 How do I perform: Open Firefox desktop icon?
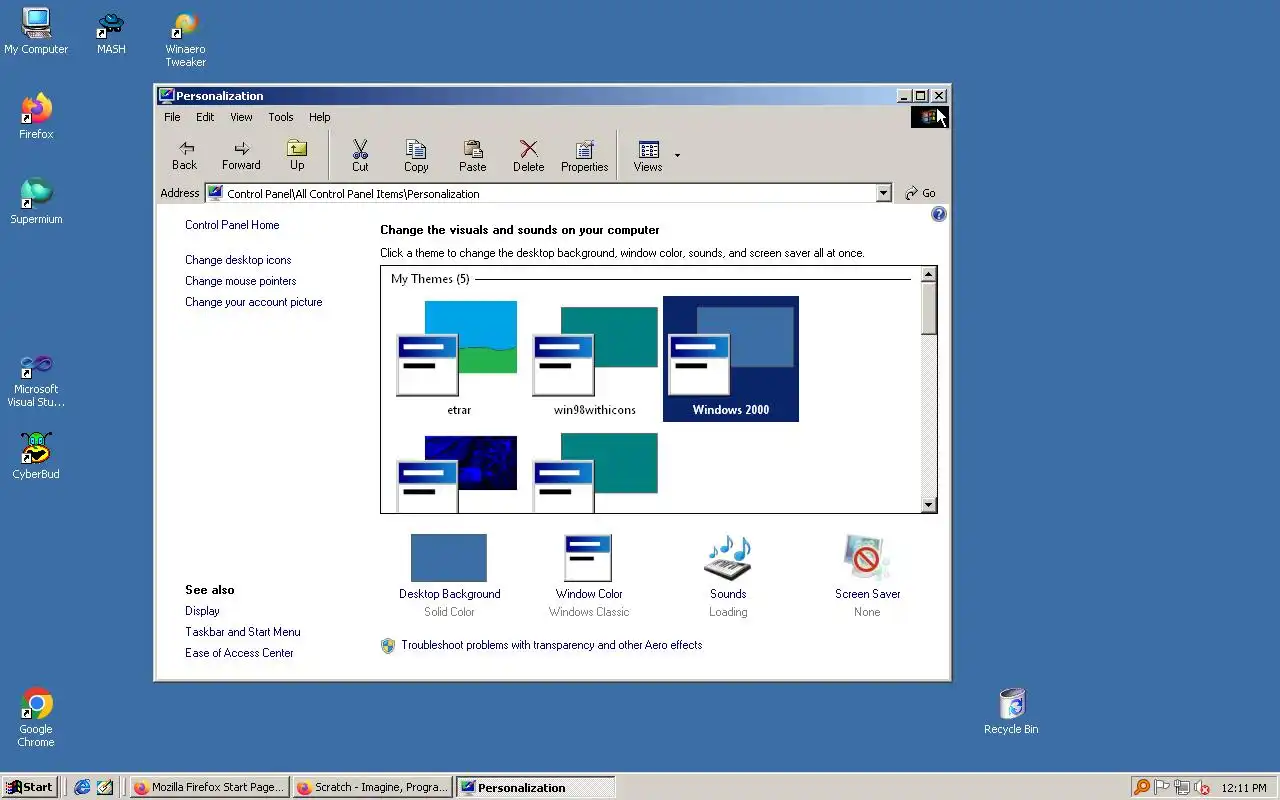(36, 116)
